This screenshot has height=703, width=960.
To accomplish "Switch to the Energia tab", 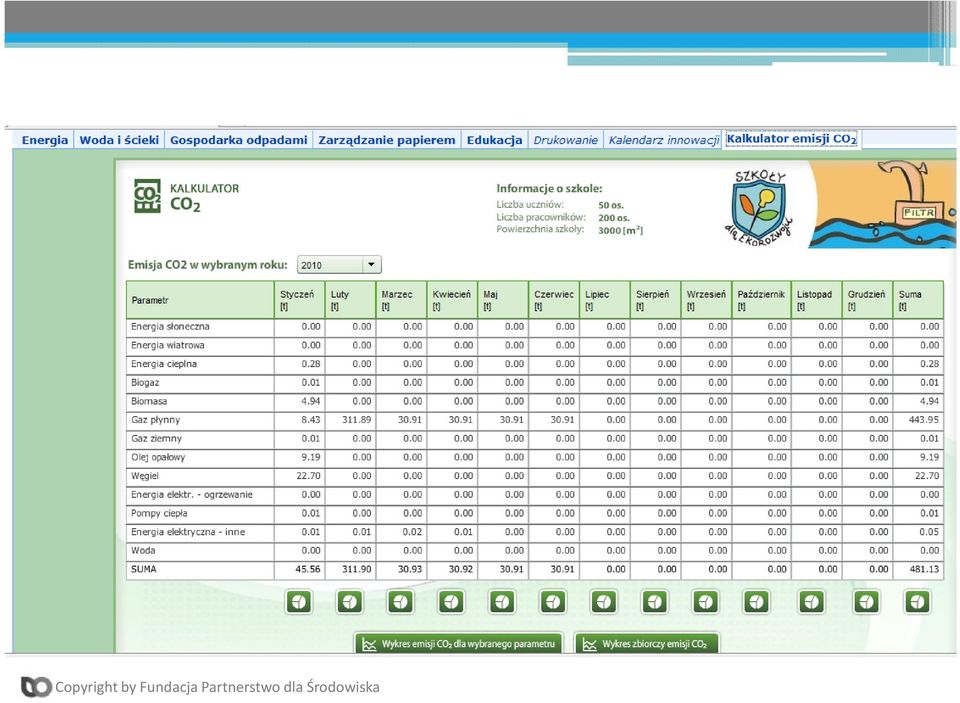I will pos(45,140).
